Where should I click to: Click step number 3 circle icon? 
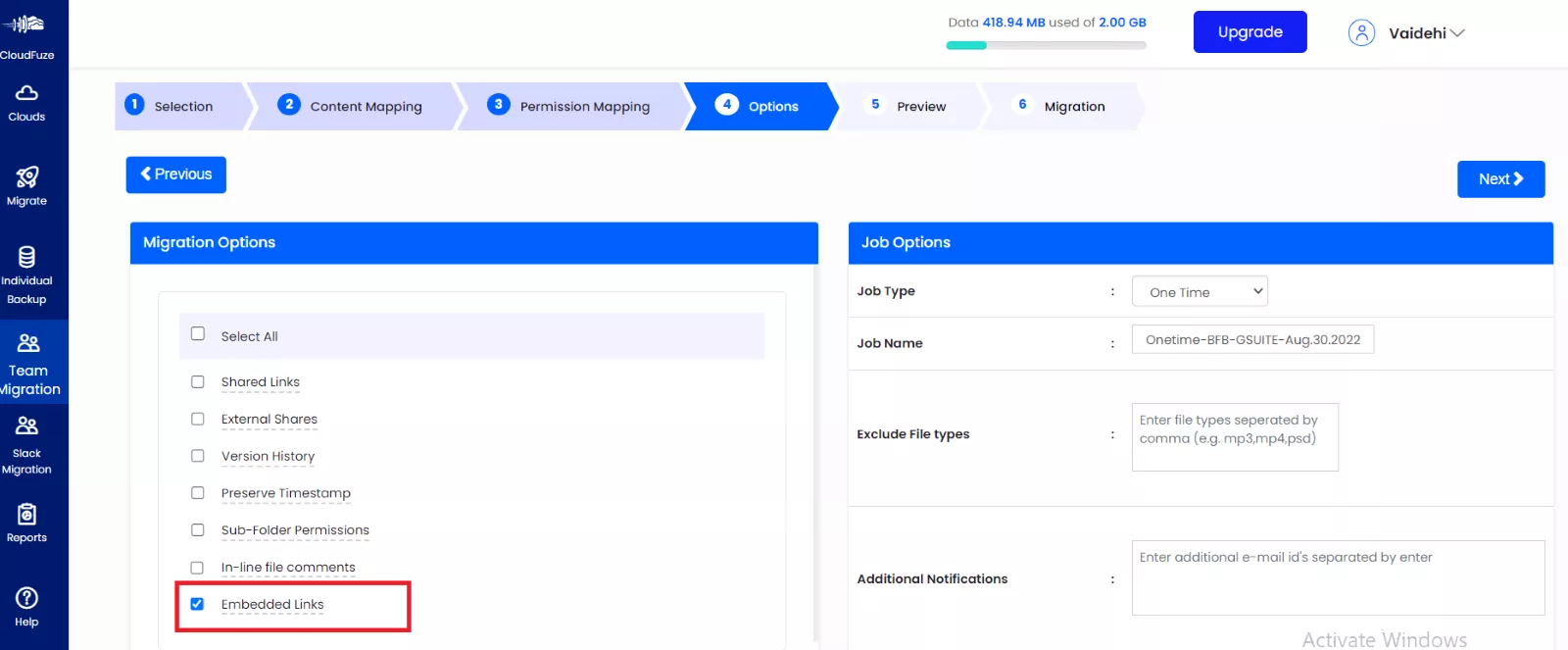point(498,104)
